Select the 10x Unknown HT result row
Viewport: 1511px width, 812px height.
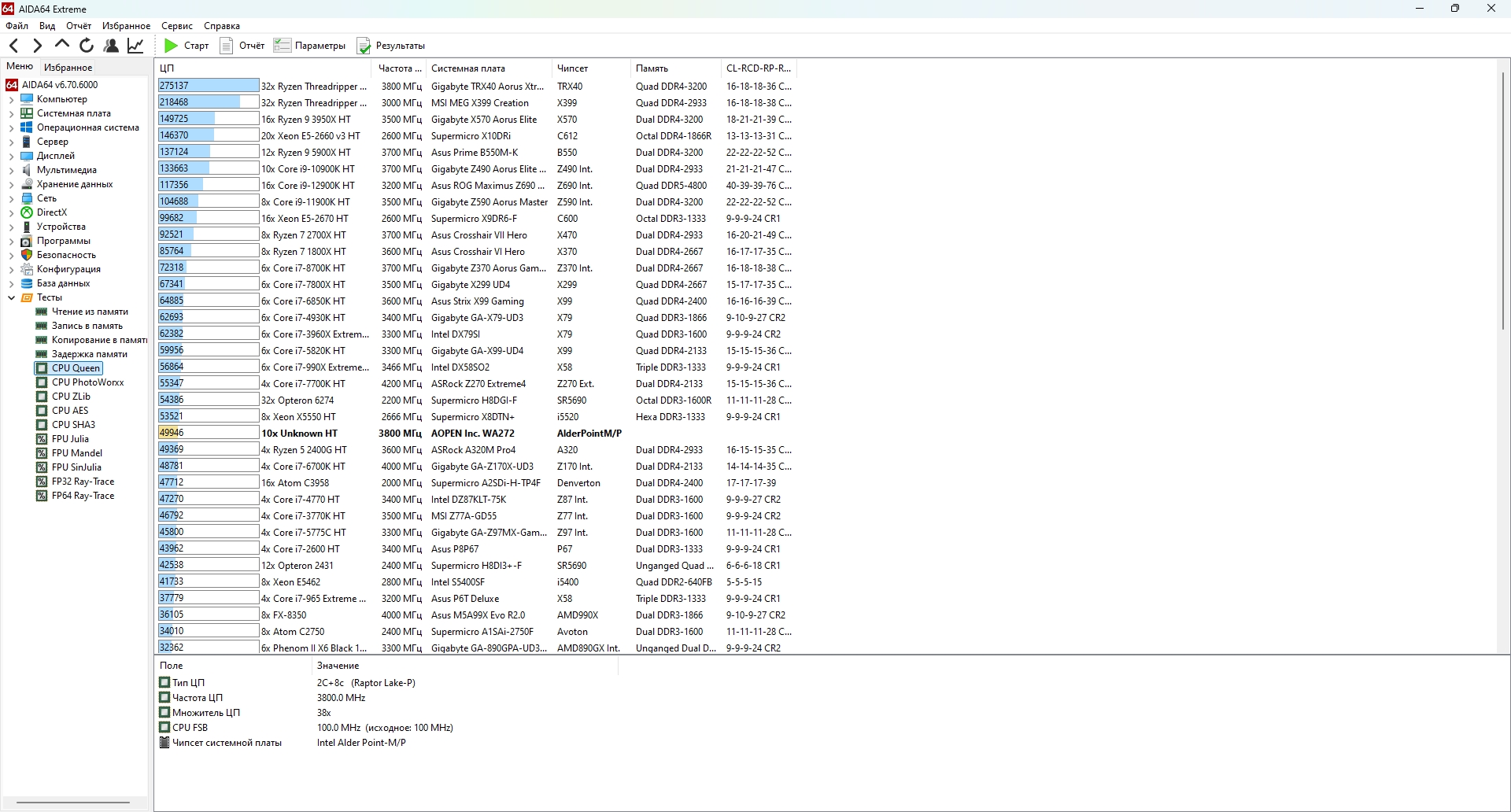[476, 434]
